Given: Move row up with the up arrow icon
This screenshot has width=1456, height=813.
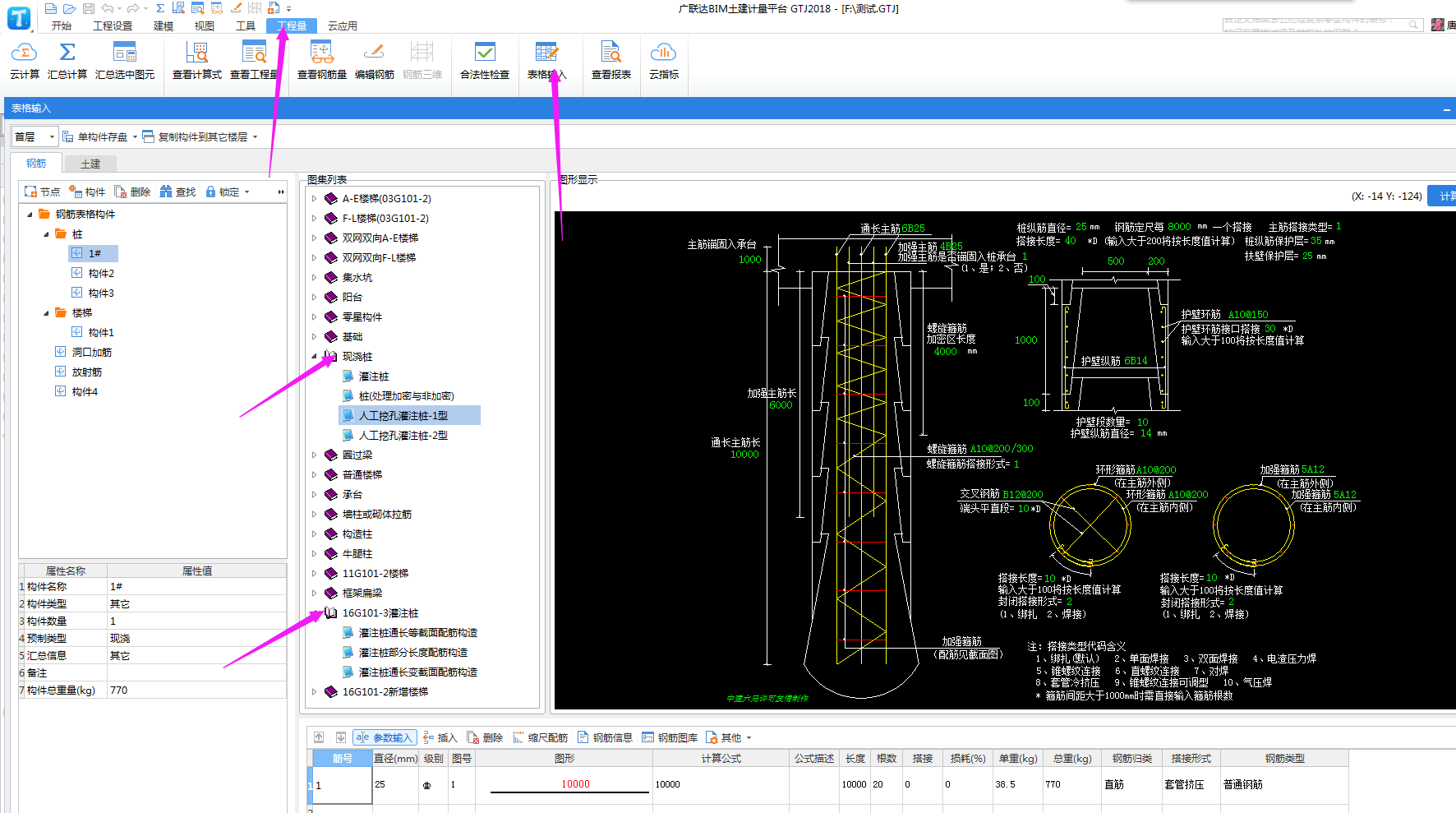Looking at the screenshot, I should [x=319, y=737].
